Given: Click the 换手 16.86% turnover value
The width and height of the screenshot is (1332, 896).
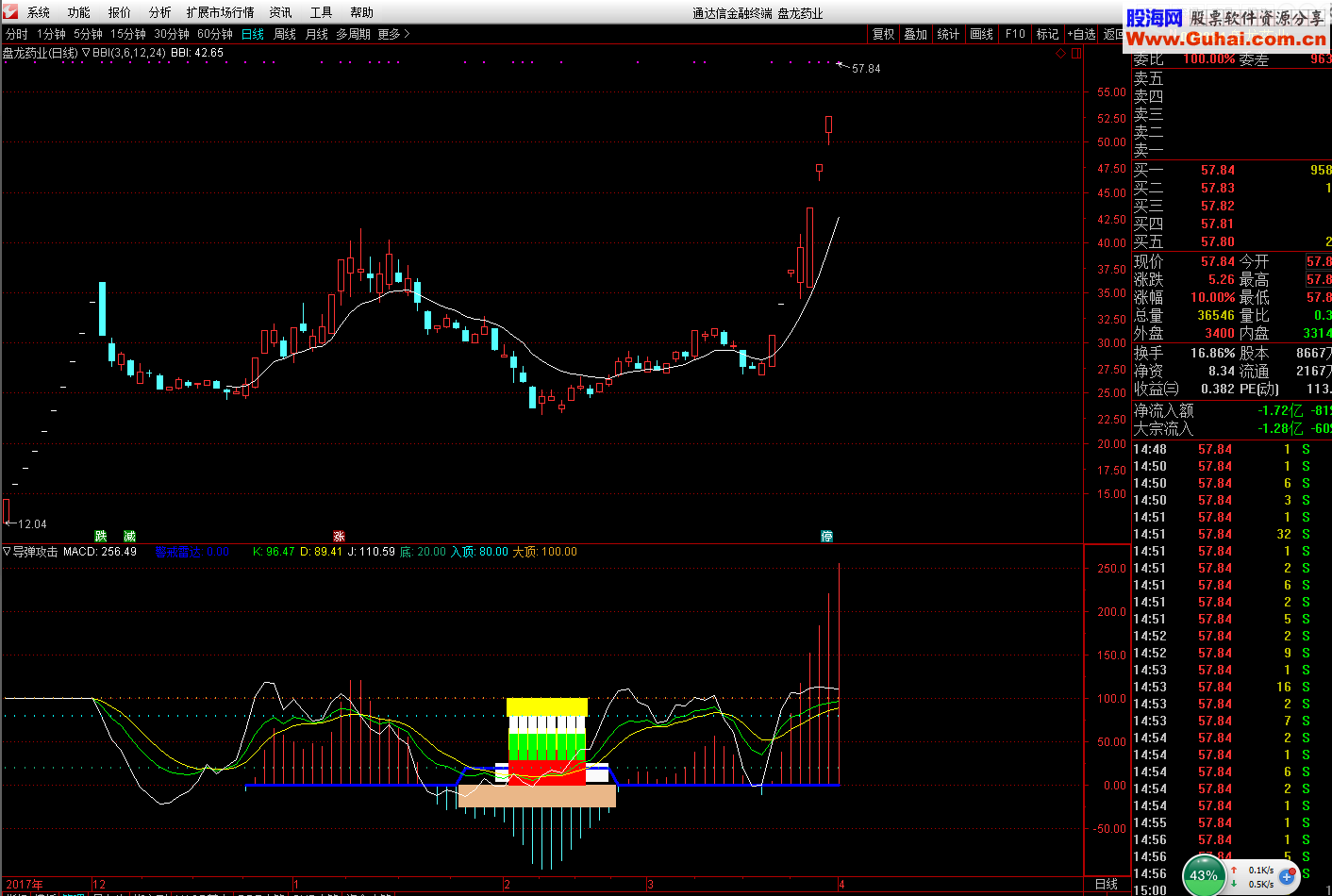Looking at the screenshot, I should (1212, 353).
